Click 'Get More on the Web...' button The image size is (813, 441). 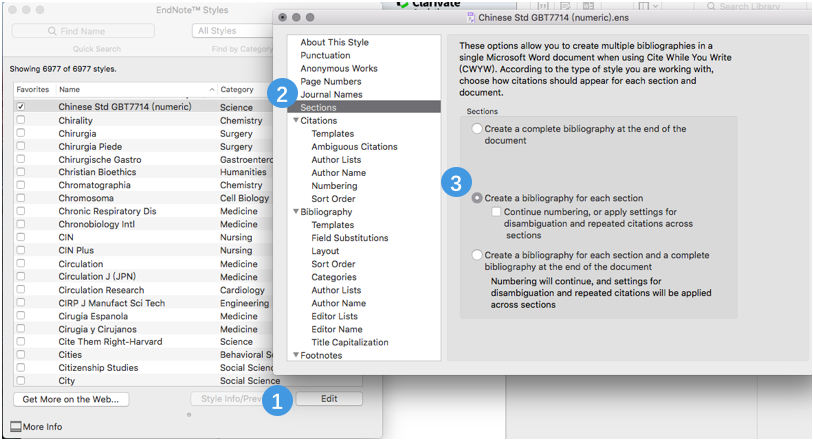[x=70, y=399]
